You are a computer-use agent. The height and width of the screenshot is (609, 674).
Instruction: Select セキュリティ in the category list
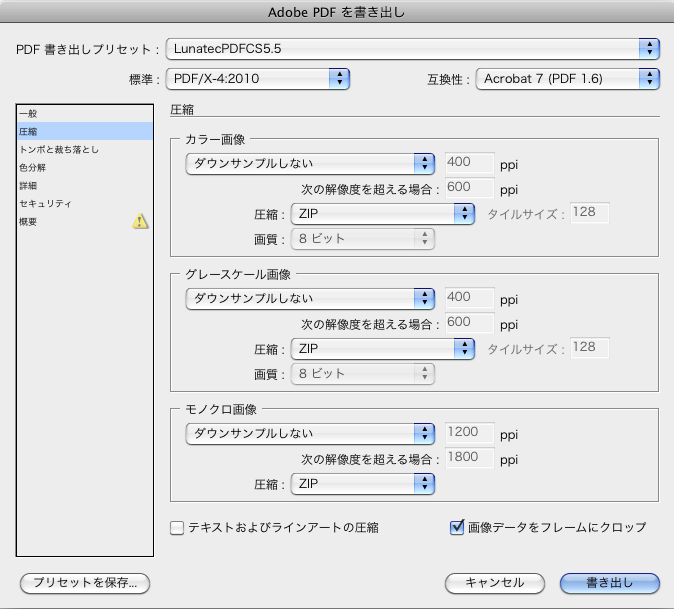click(x=85, y=203)
